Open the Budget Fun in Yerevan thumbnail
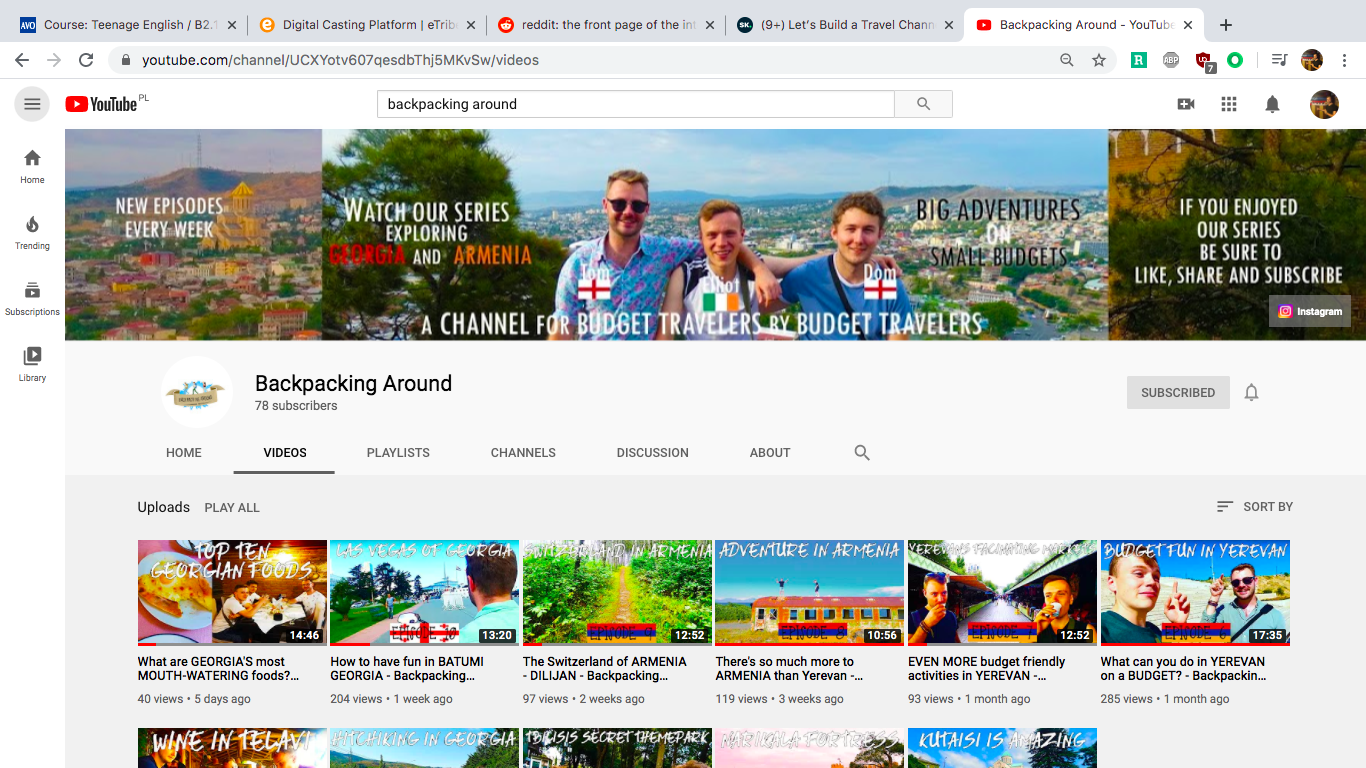The height and width of the screenshot is (768, 1366). [1196, 593]
